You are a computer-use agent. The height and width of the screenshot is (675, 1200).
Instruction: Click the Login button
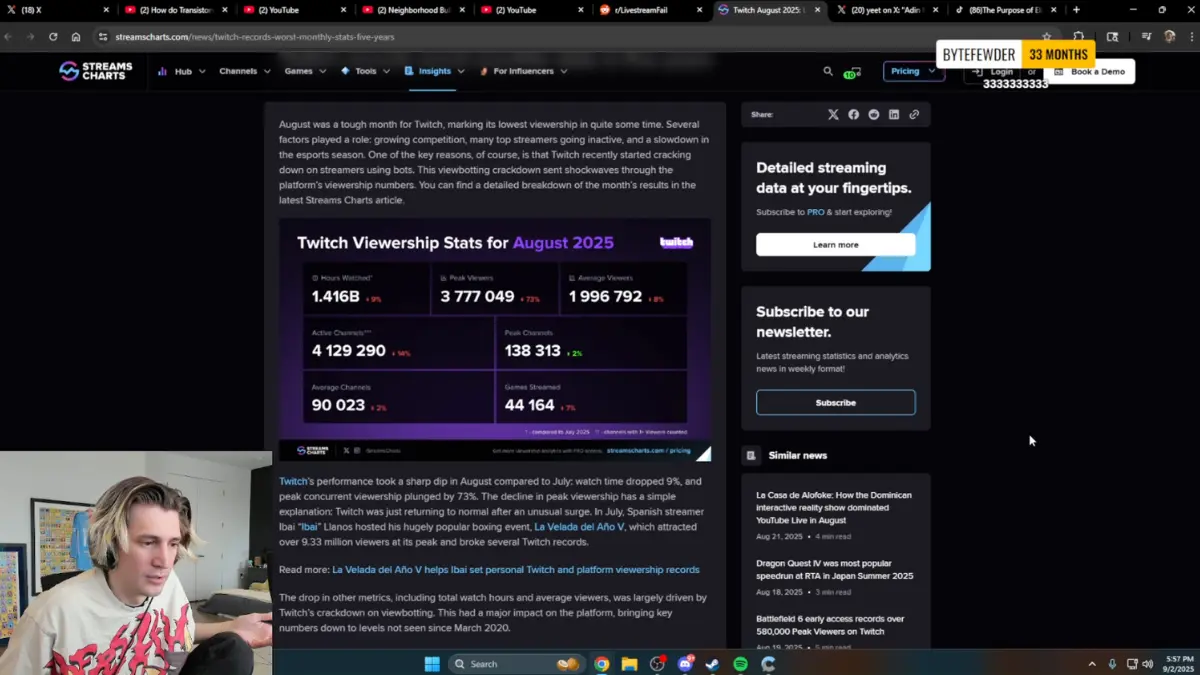click(x=996, y=72)
